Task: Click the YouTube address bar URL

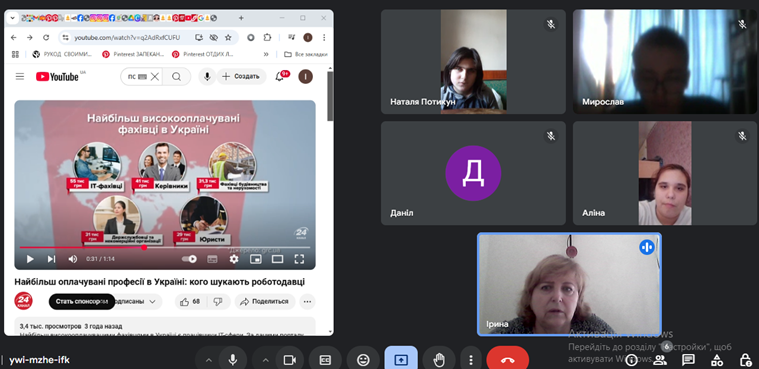Action: click(x=127, y=37)
